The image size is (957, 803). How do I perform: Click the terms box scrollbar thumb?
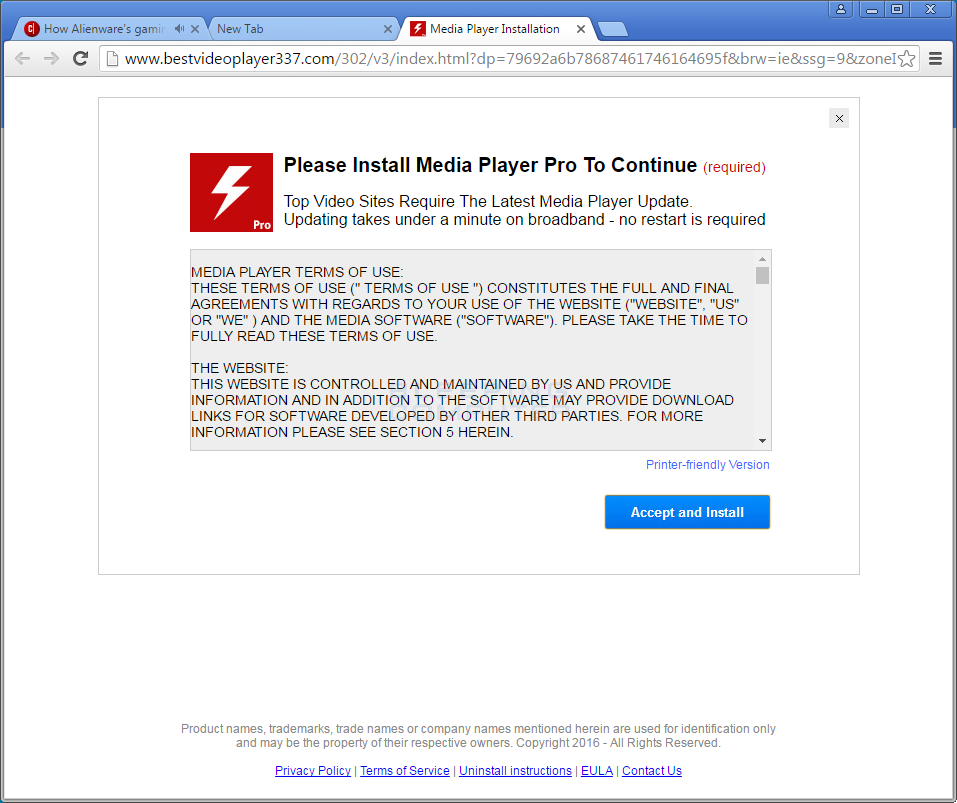click(762, 275)
